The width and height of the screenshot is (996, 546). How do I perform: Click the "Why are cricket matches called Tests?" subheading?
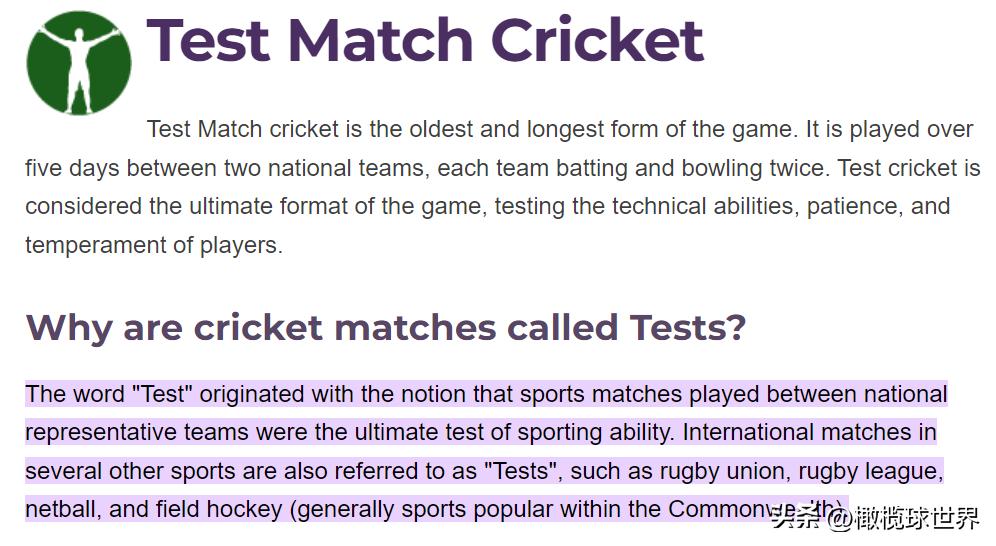point(385,327)
